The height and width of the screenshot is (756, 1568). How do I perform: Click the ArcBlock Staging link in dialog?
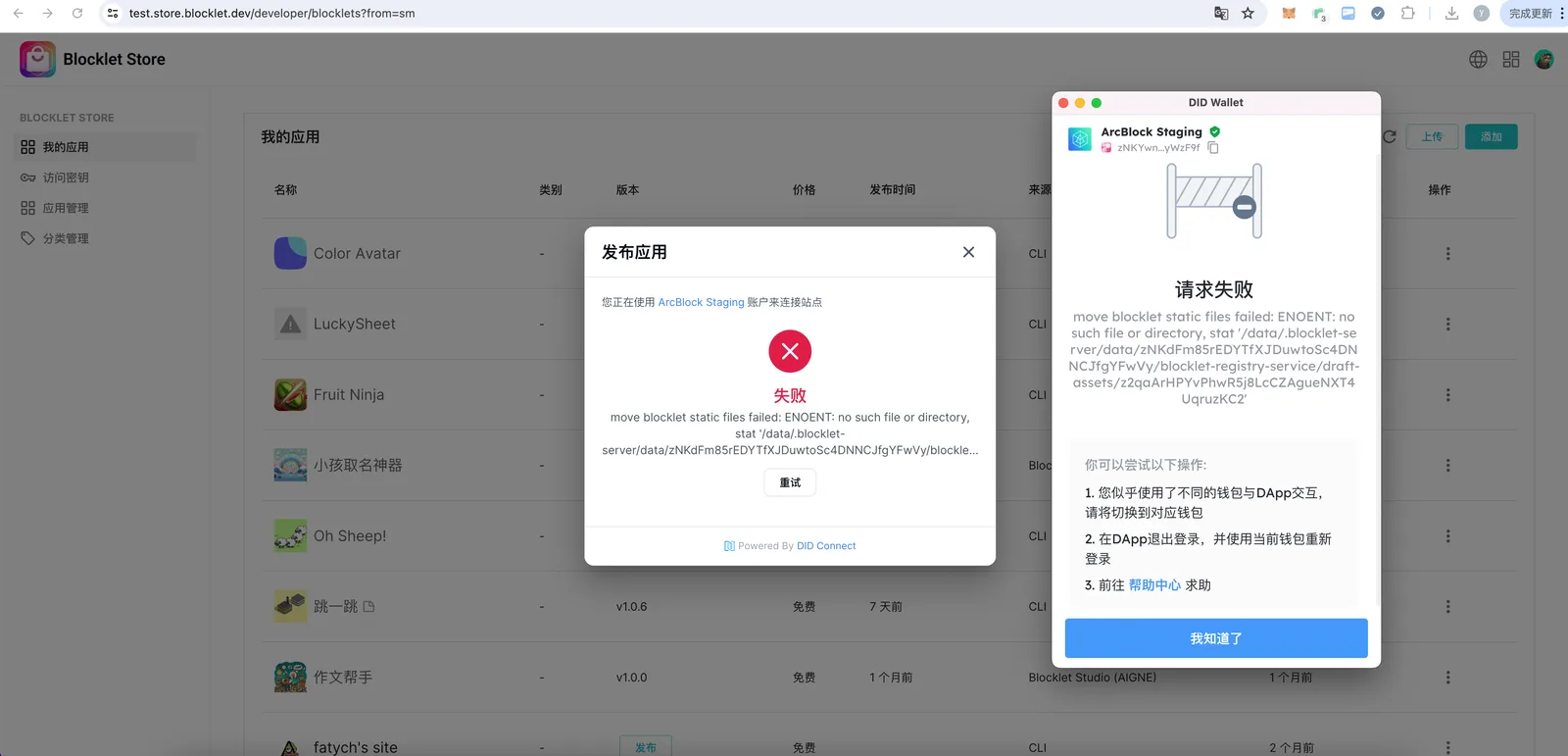pyautogui.click(x=701, y=302)
